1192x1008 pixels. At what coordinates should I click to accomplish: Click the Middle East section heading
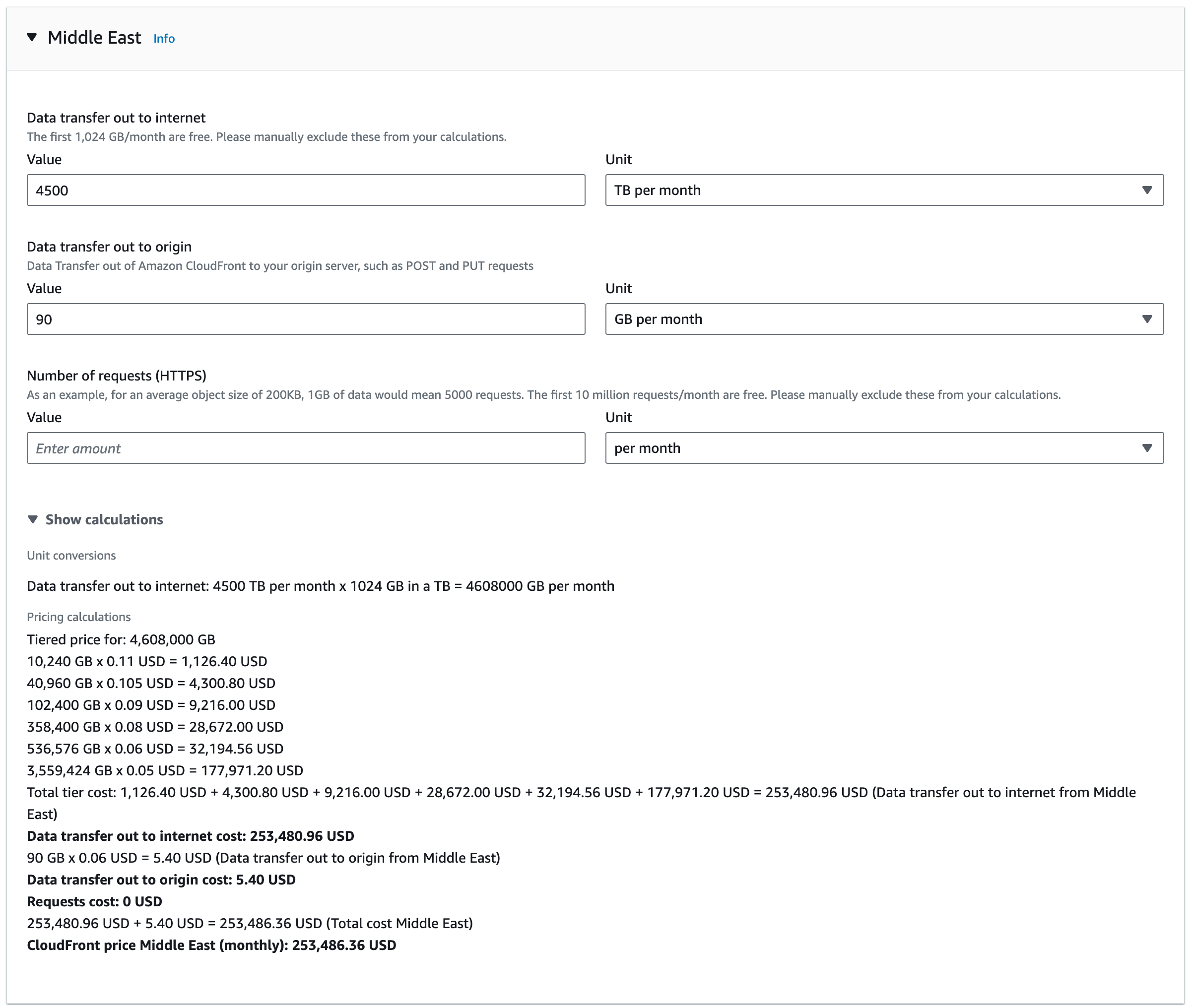(94, 38)
